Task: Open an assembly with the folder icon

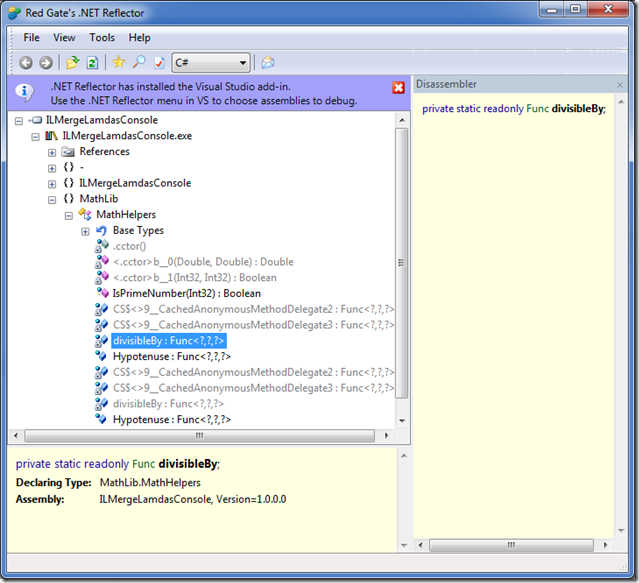Action: click(73, 62)
